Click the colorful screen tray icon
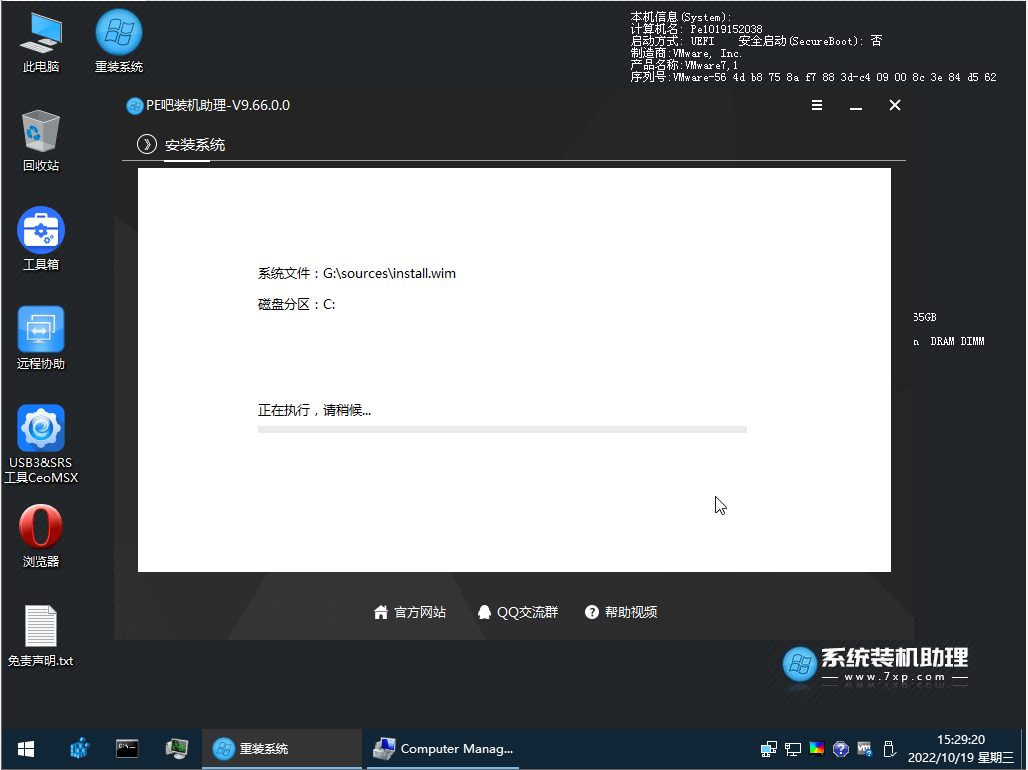Image resolution: width=1028 pixels, height=770 pixels. 817,748
